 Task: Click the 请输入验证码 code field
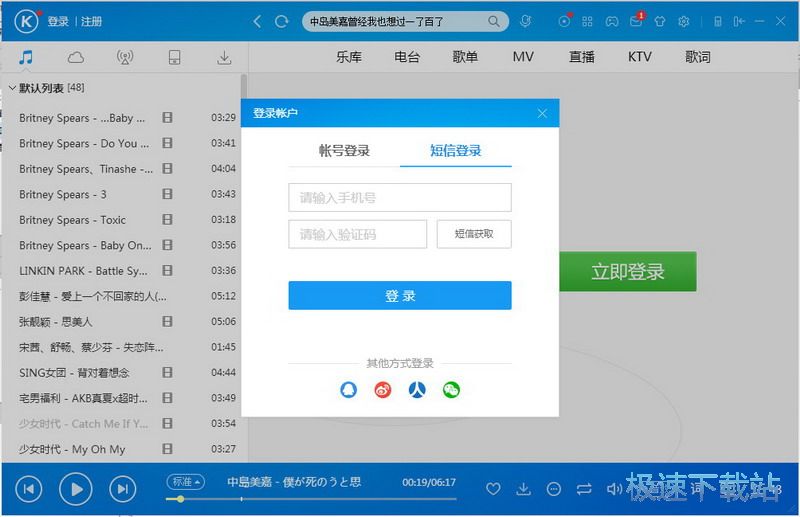click(358, 234)
